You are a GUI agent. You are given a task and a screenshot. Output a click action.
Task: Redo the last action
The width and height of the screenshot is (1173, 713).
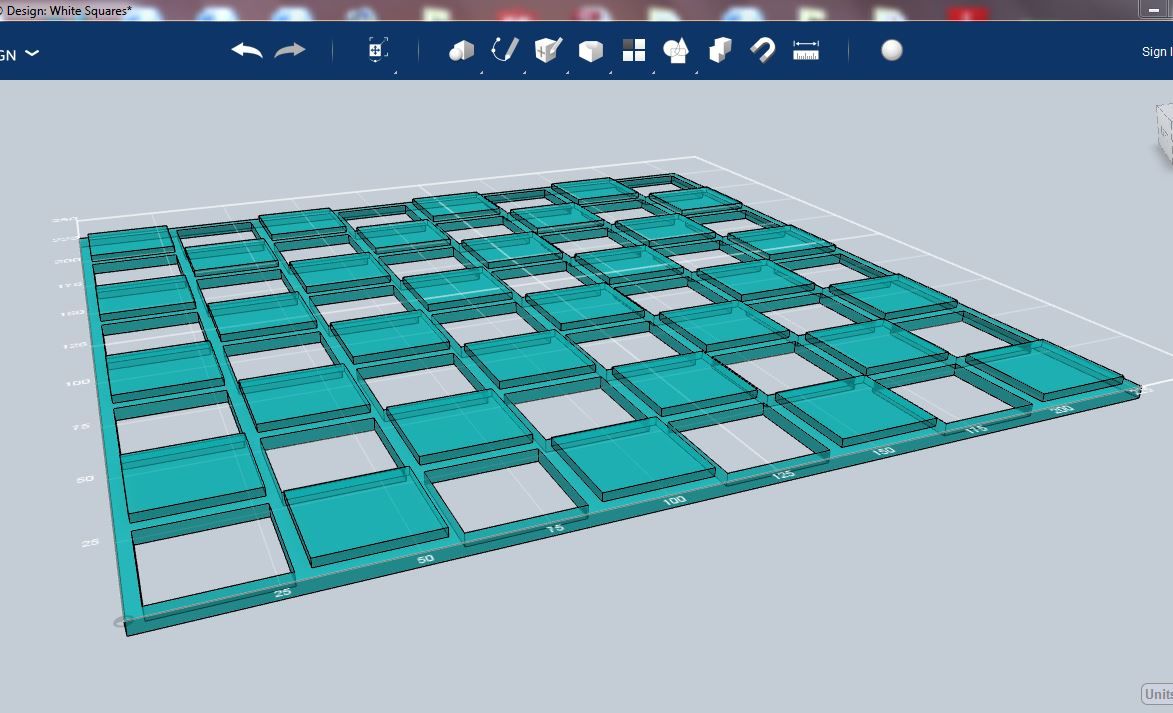(291, 50)
